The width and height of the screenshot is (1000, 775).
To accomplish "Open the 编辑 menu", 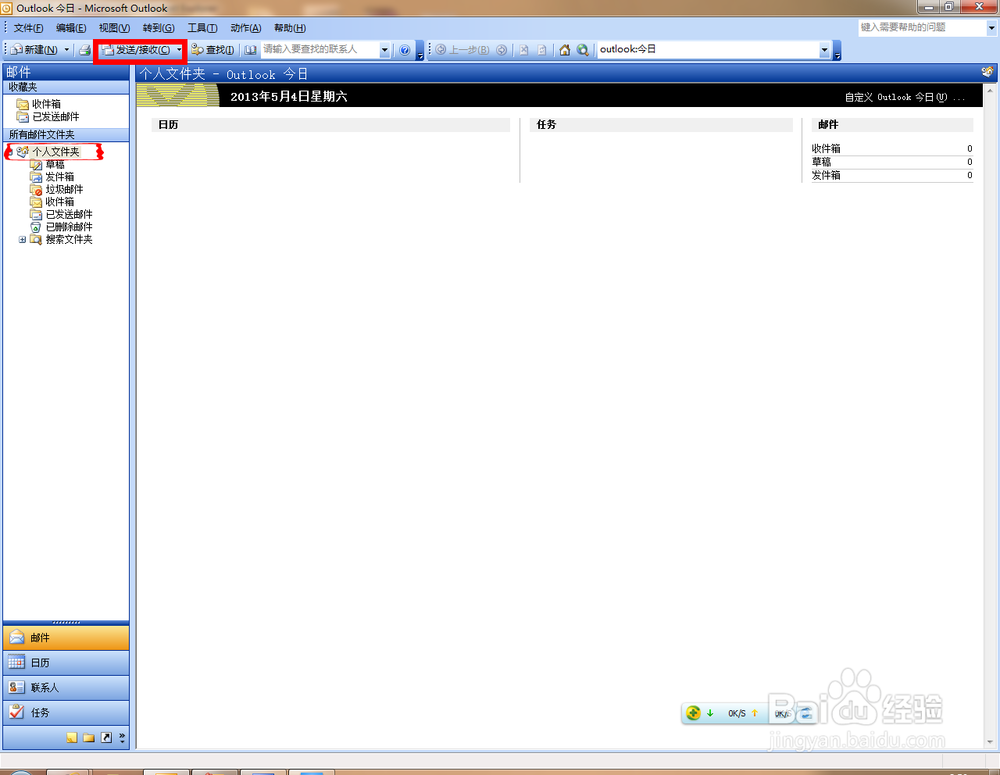I will 71,28.
